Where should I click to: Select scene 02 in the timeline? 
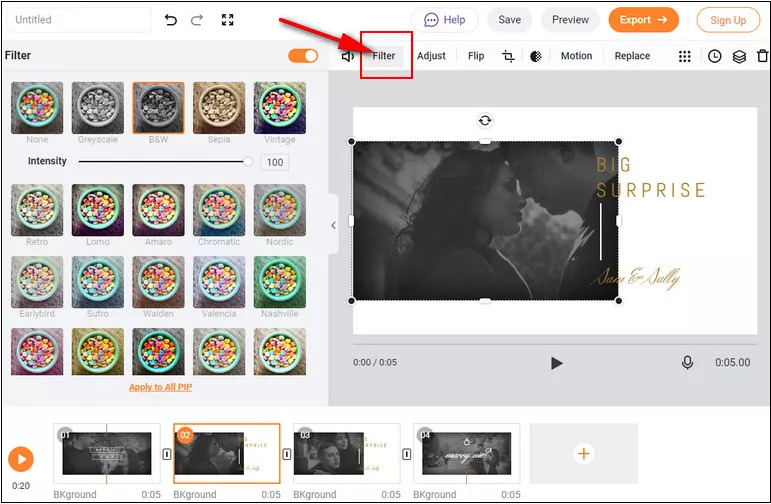coord(227,453)
